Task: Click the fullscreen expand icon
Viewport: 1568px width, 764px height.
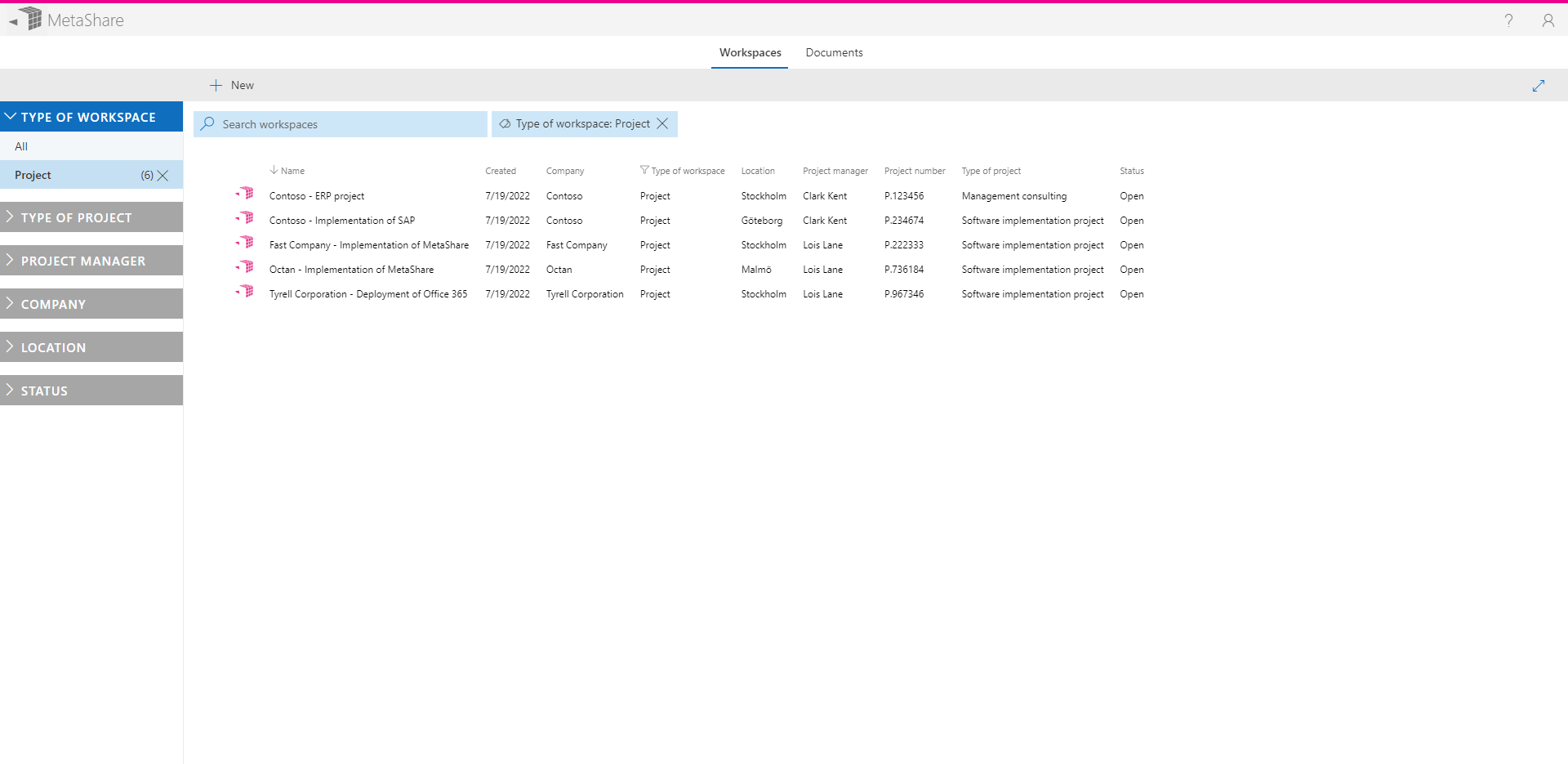Action: (x=1540, y=85)
